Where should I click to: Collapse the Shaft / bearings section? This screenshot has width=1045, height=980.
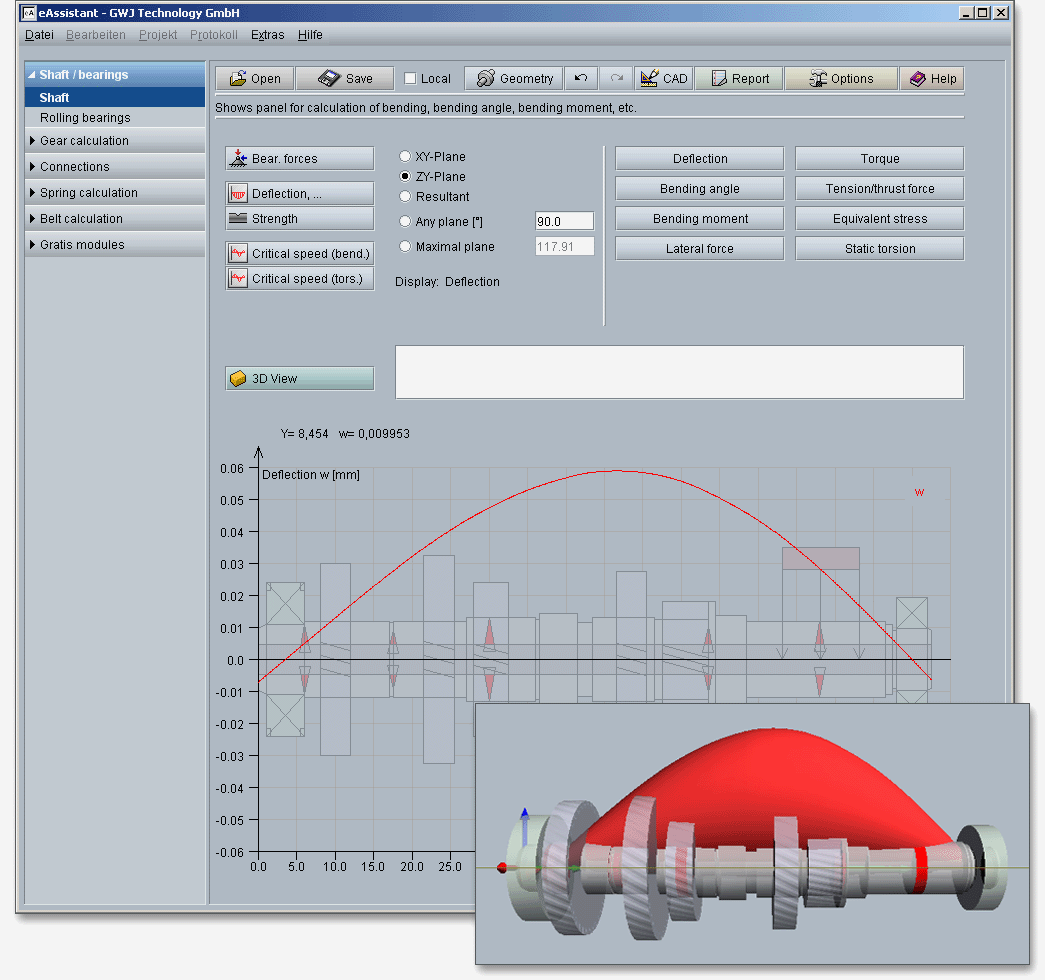coord(84,75)
